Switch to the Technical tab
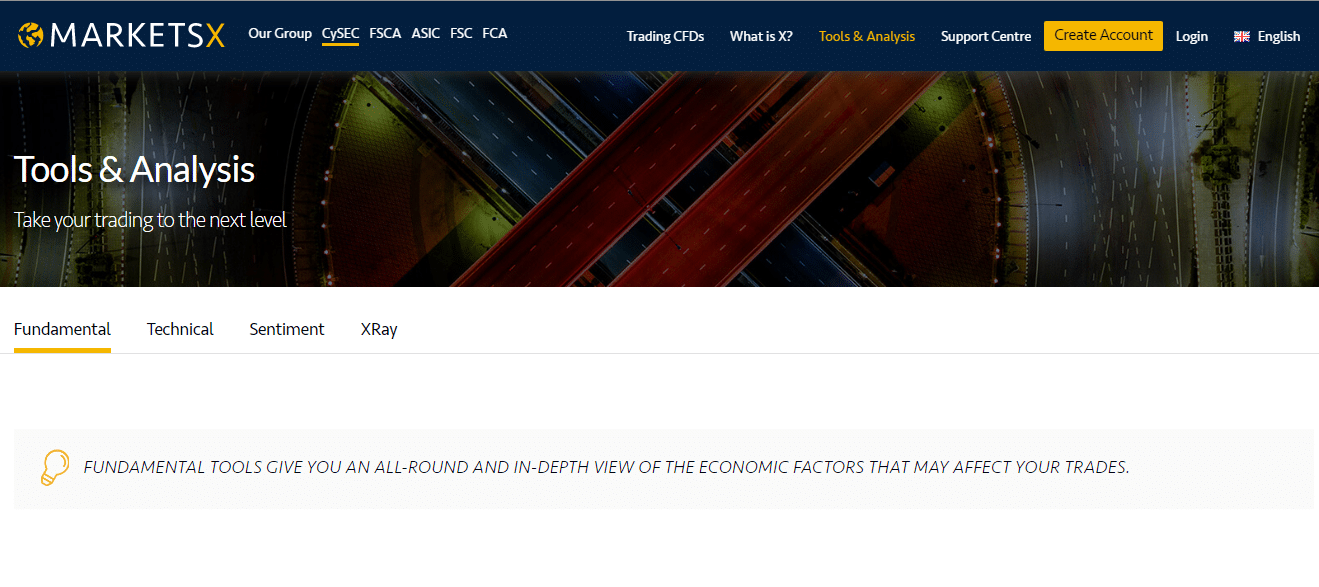Image resolution: width=1319 pixels, height=587 pixels. point(180,329)
